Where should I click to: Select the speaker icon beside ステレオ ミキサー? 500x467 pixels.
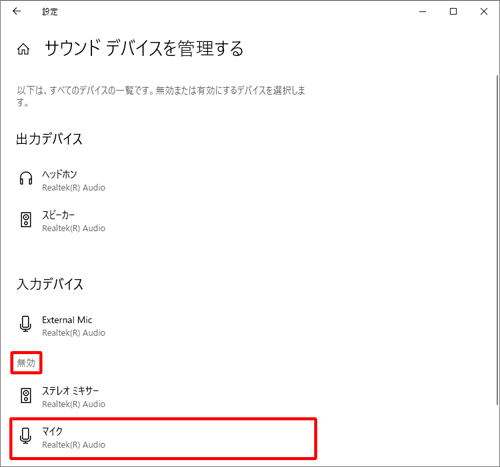26,395
